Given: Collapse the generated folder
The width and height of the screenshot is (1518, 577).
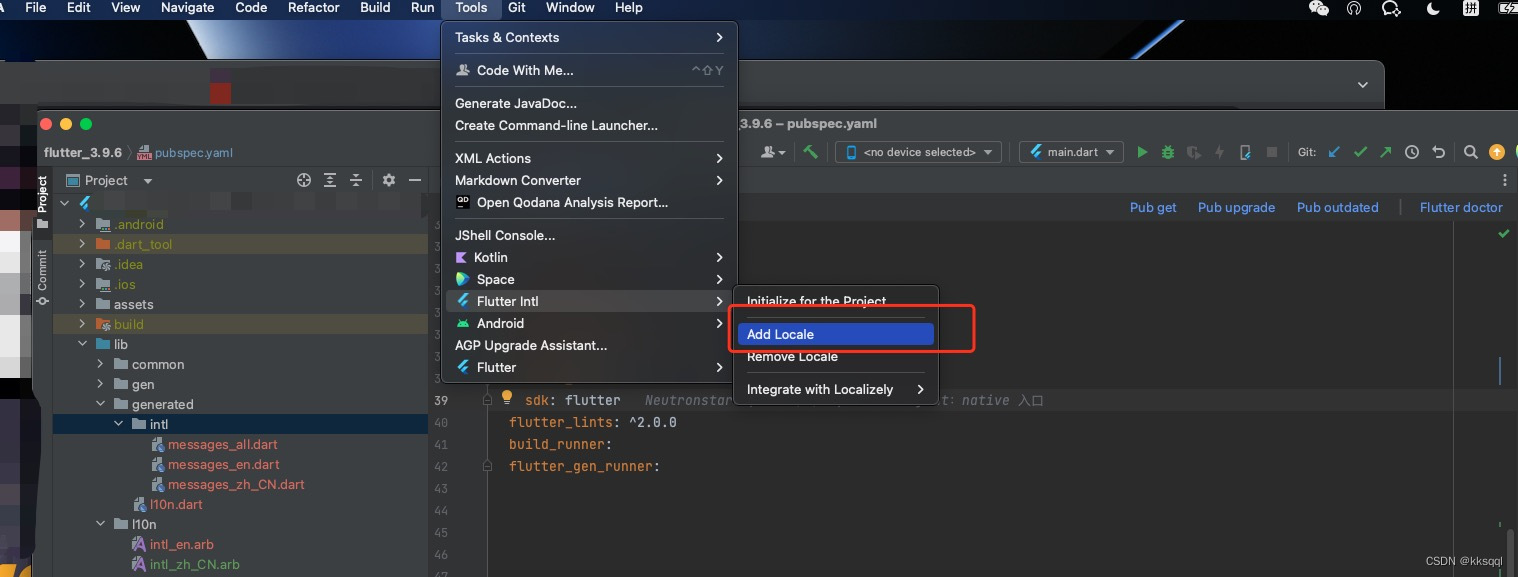Looking at the screenshot, I should click(100, 404).
